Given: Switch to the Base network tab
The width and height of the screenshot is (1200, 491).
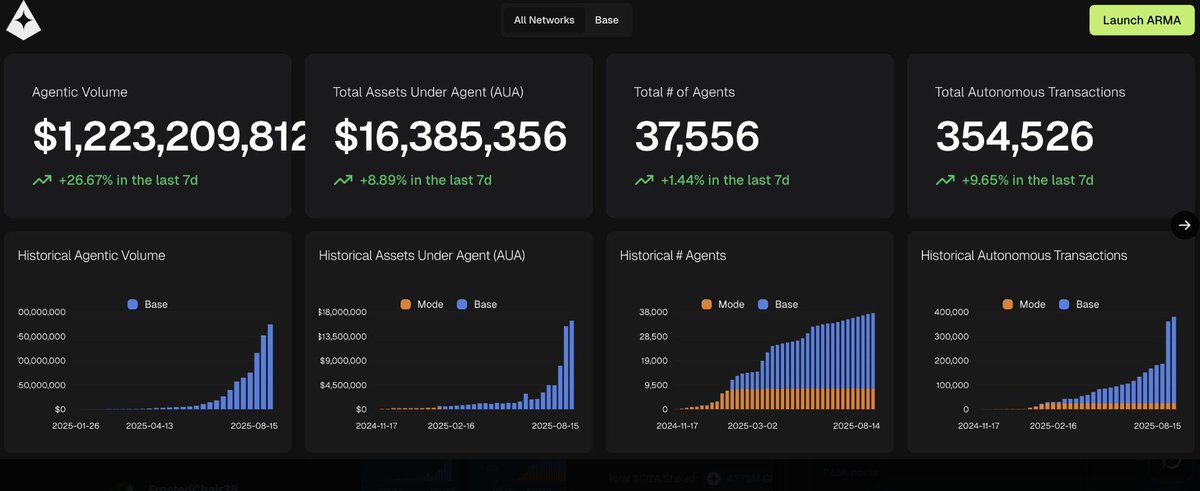Looking at the screenshot, I should pos(606,20).
